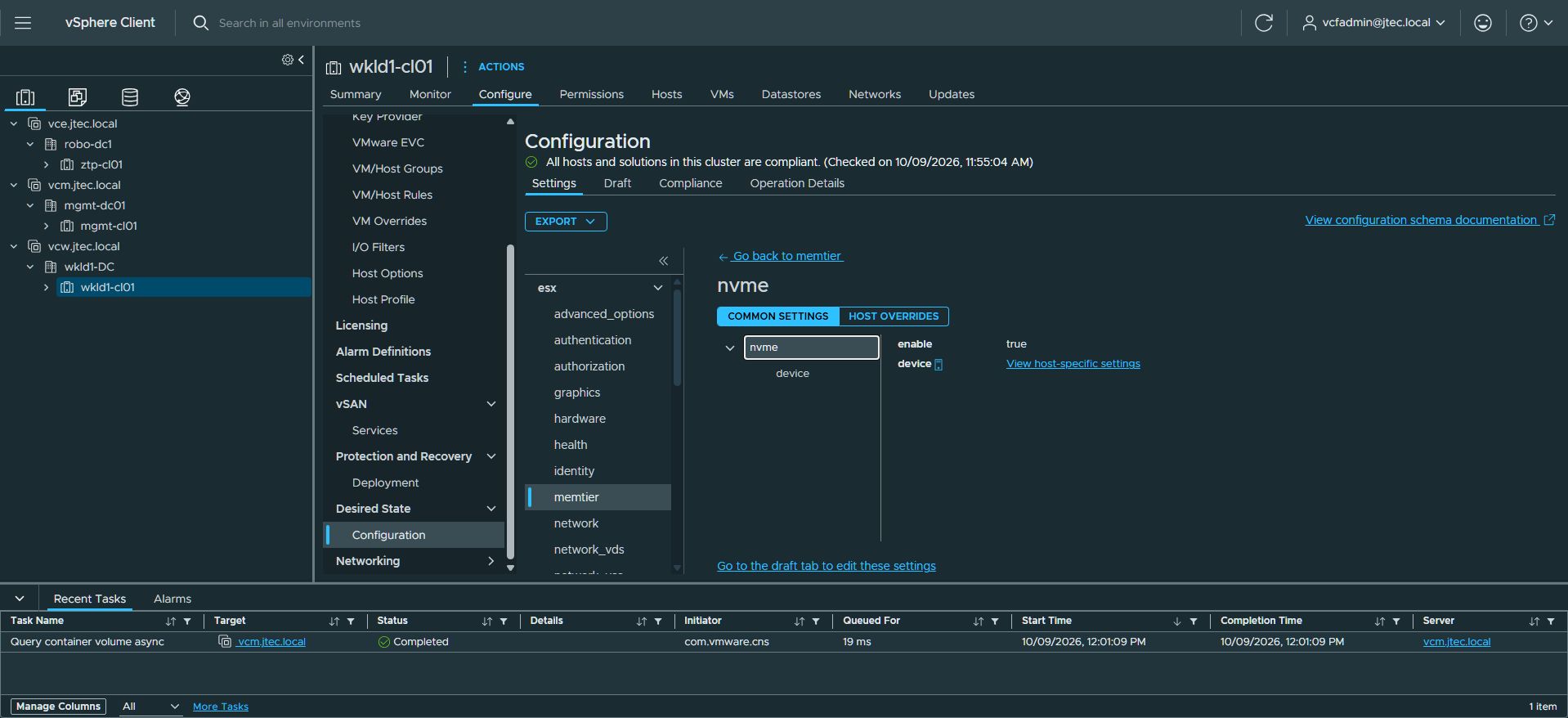
Task: Open the All tasks filter dropdown
Action: pyautogui.click(x=150, y=707)
